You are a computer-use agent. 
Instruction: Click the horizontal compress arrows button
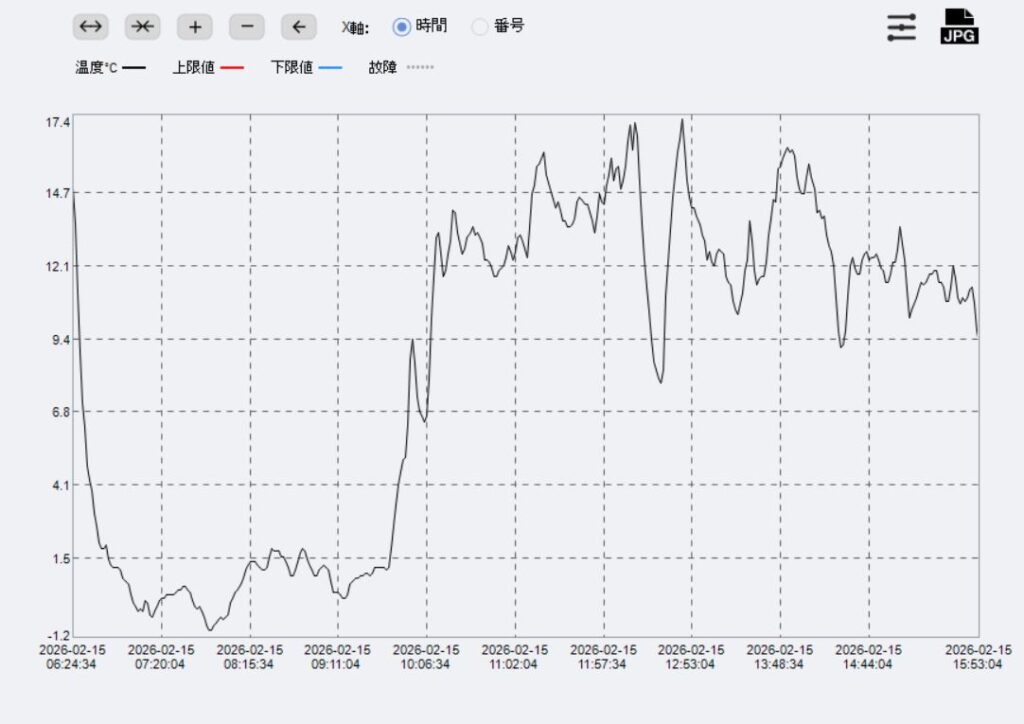coord(142,27)
